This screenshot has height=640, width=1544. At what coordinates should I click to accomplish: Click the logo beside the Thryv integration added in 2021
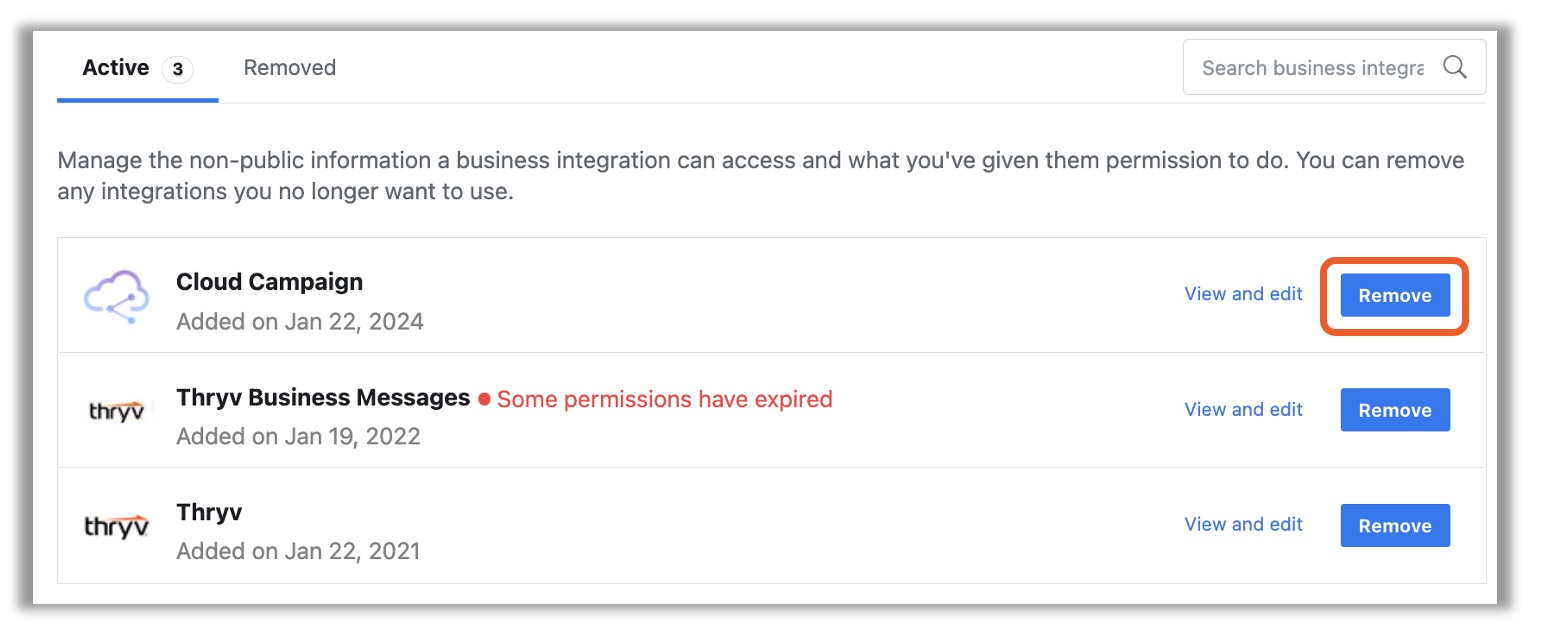point(116,525)
